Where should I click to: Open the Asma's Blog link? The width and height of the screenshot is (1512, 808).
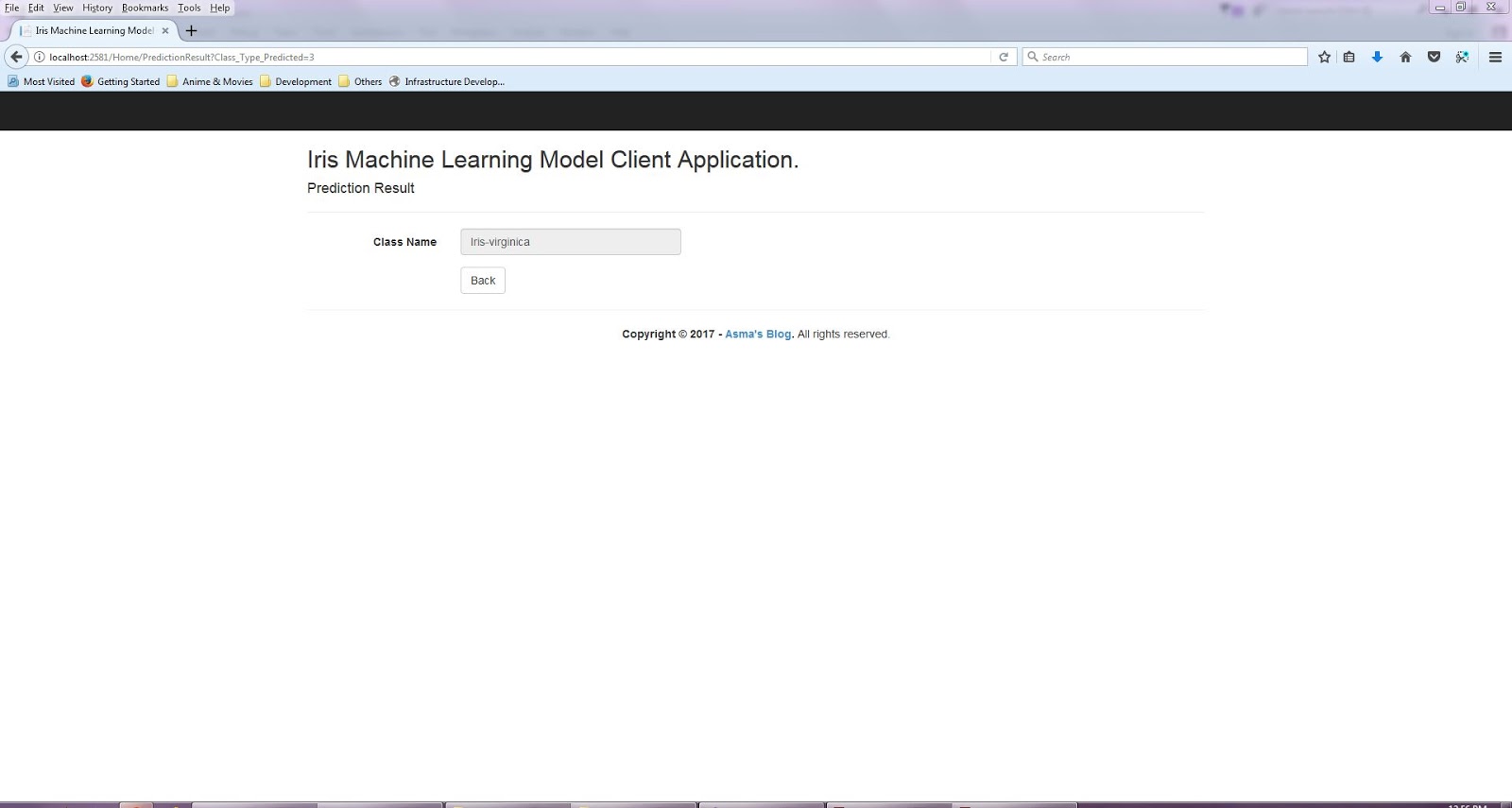(758, 335)
